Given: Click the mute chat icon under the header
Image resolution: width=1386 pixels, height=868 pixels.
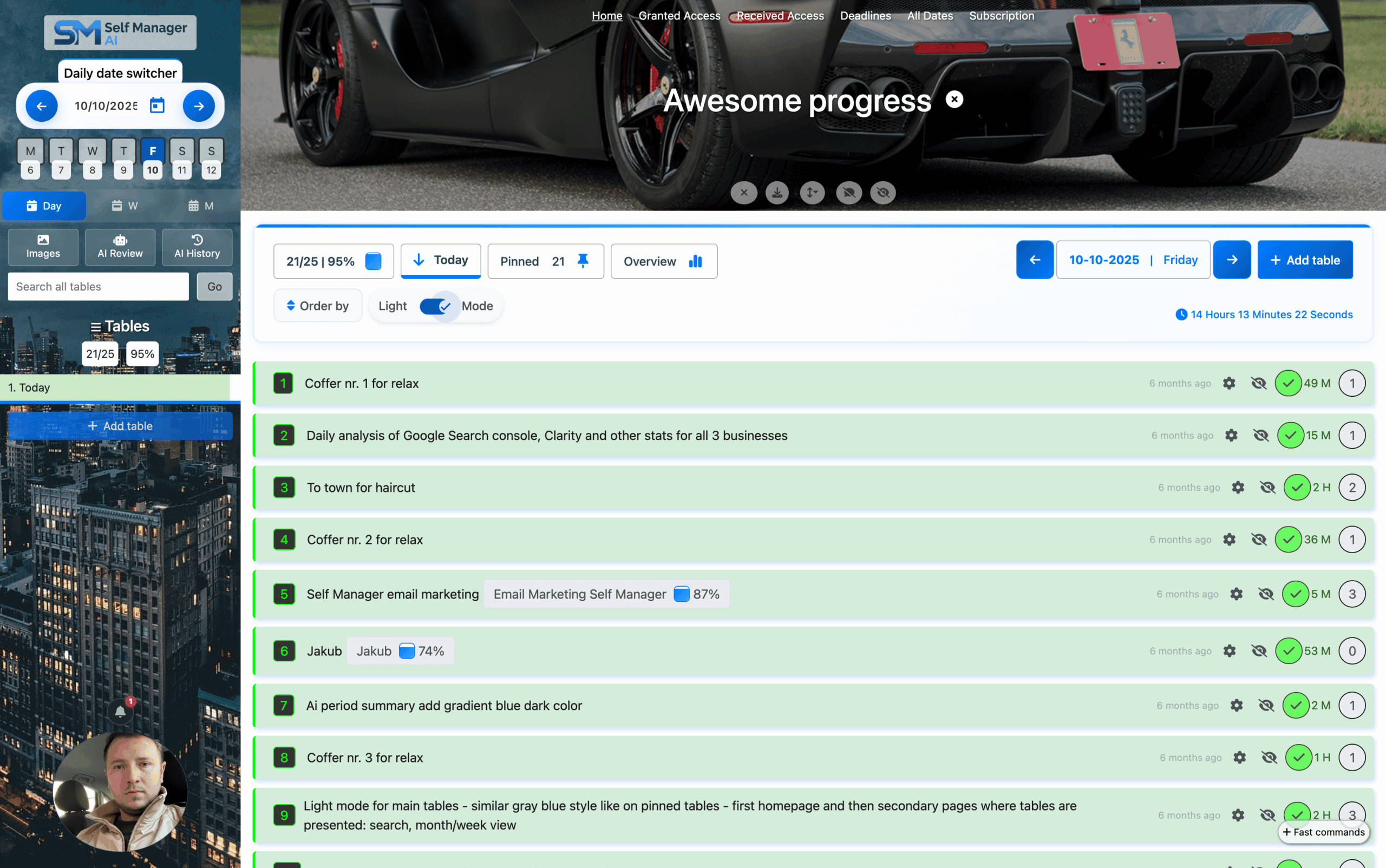Looking at the screenshot, I should 849,193.
